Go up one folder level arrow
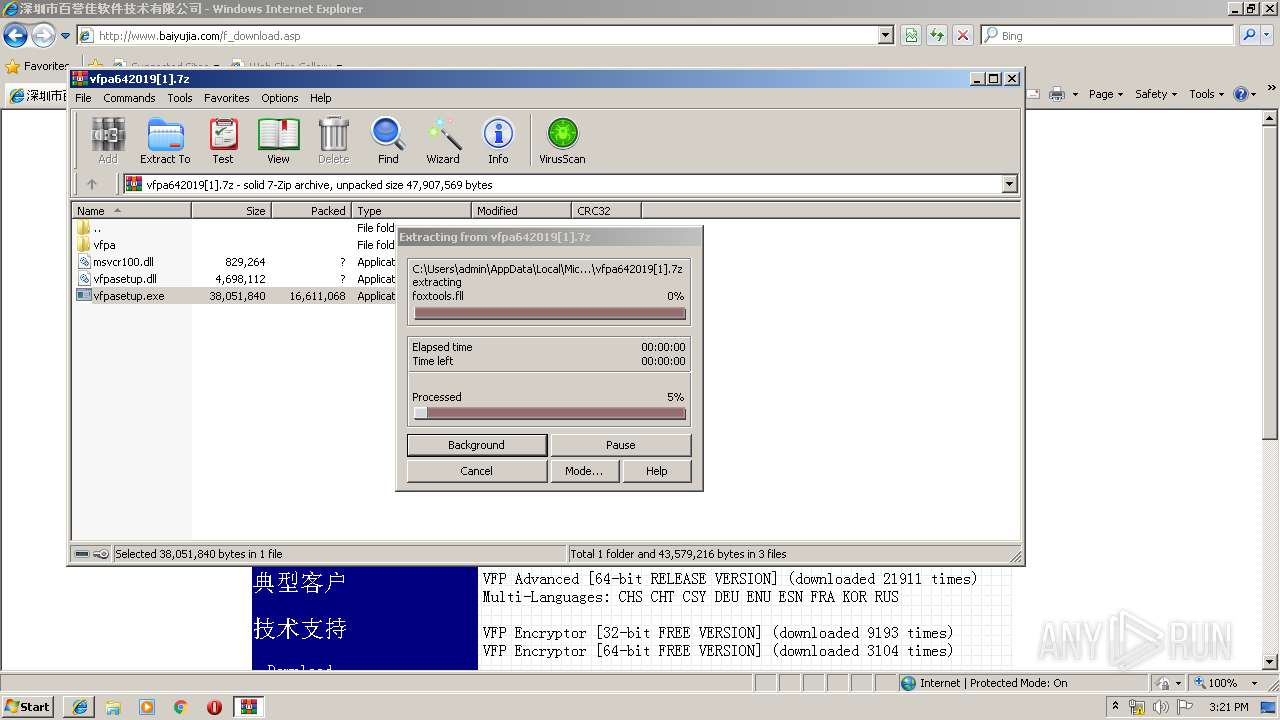 [x=92, y=184]
